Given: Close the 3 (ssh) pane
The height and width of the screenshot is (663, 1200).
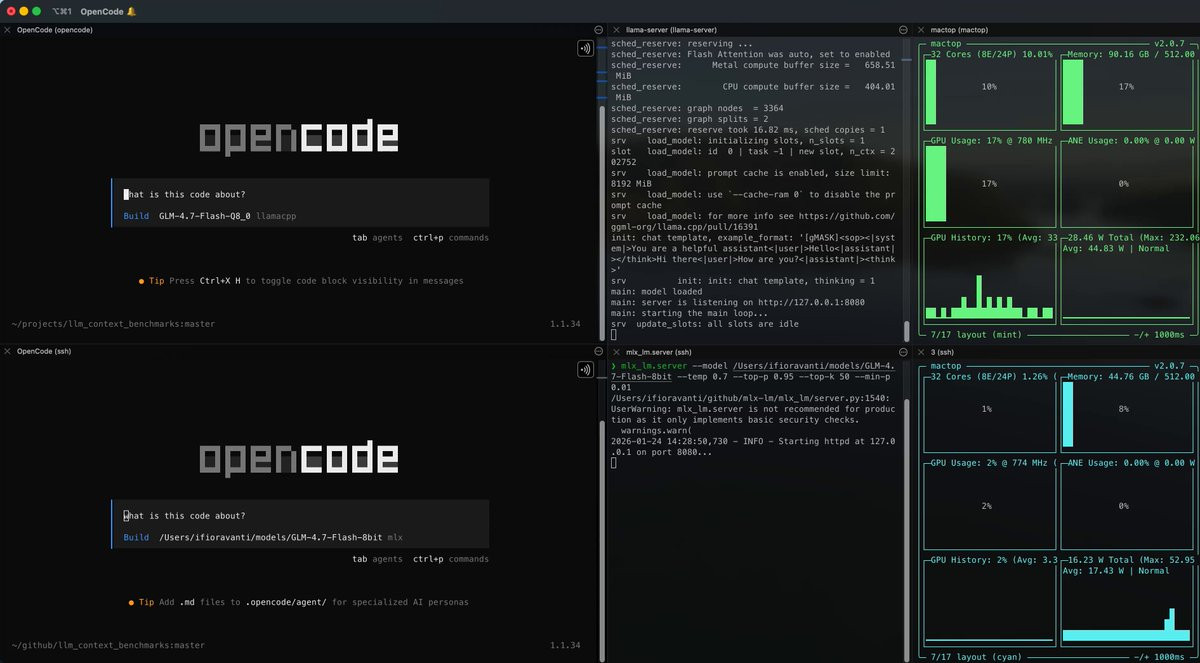Looking at the screenshot, I should point(921,352).
